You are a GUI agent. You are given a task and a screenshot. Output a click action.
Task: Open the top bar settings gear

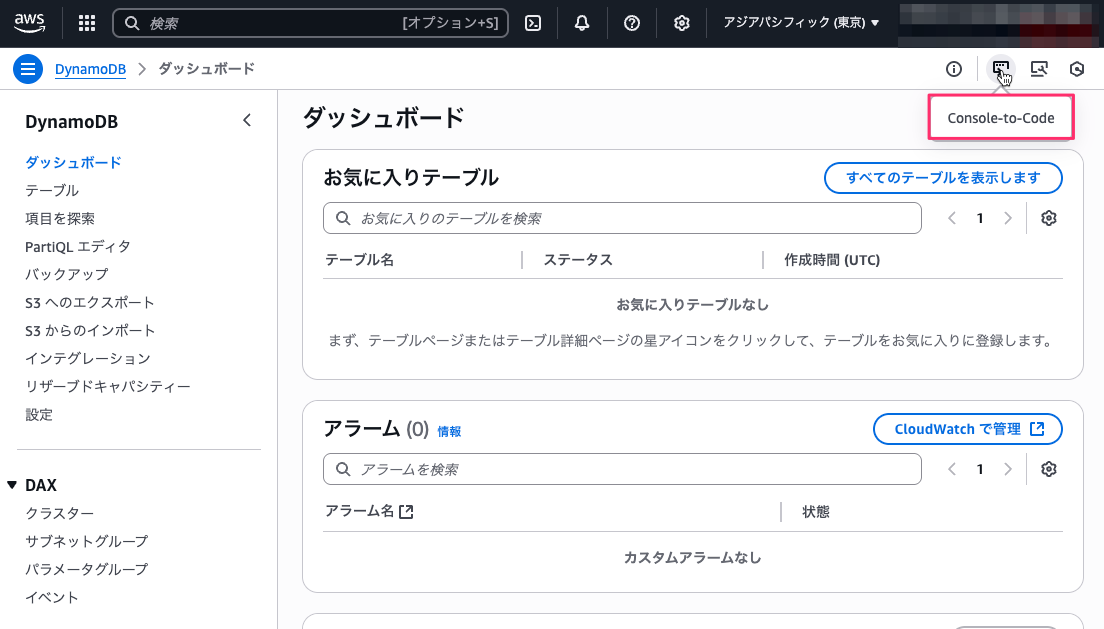(681, 23)
